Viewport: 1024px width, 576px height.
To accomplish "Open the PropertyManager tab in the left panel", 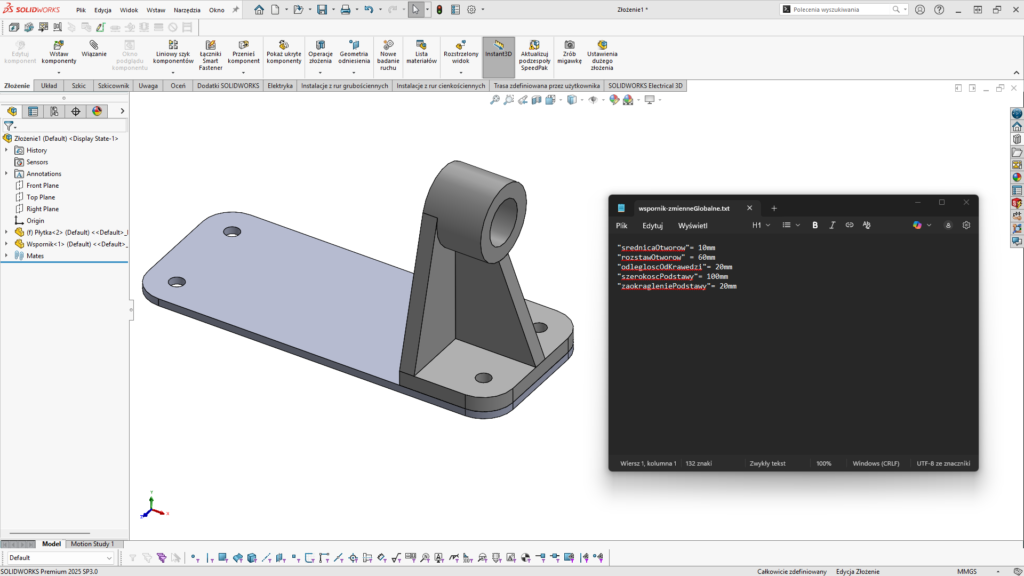I will click(x=33, y=111).
